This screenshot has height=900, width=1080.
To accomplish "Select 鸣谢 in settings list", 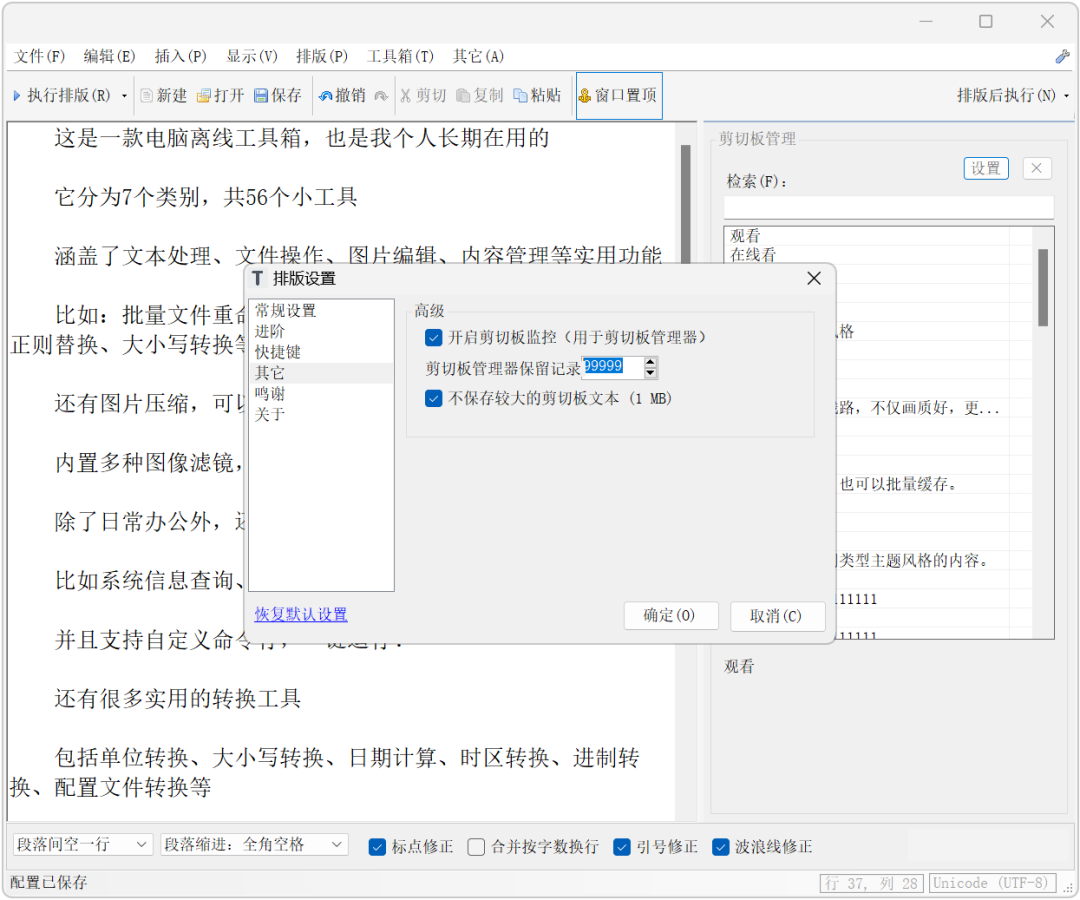I will click(321, 393).
